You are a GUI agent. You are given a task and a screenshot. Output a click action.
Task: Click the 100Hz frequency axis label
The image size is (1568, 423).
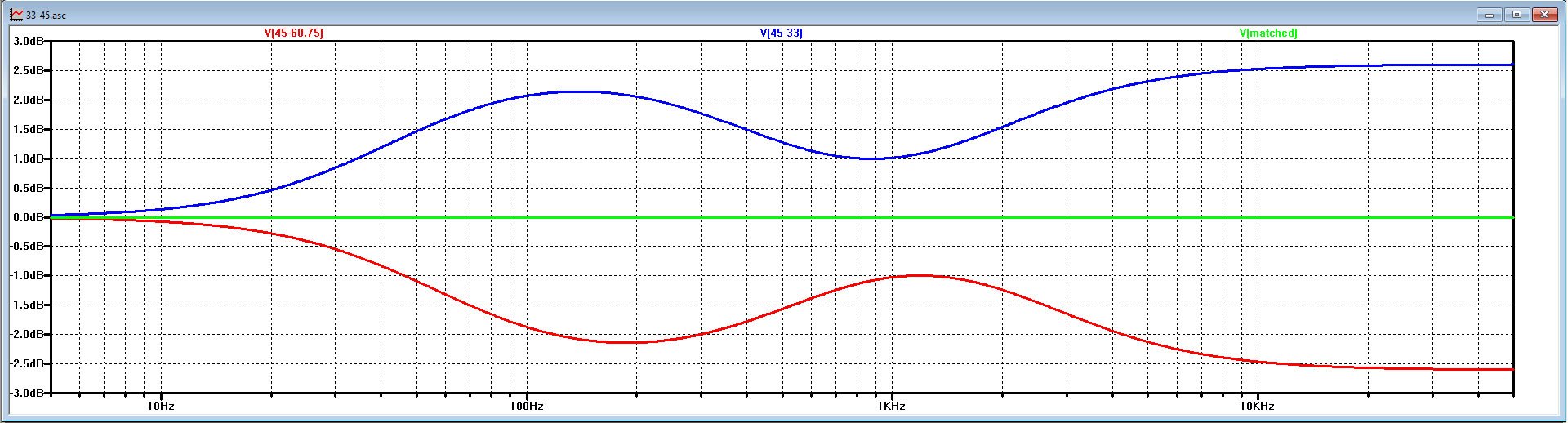point(527,406)
